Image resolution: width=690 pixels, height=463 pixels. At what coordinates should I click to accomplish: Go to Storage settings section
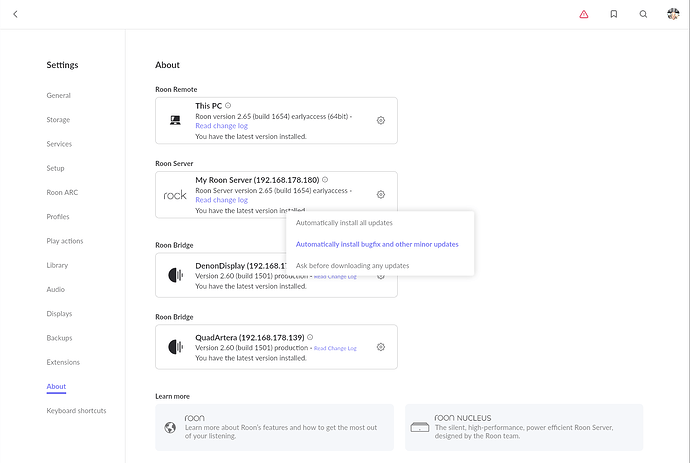(58, 120)
